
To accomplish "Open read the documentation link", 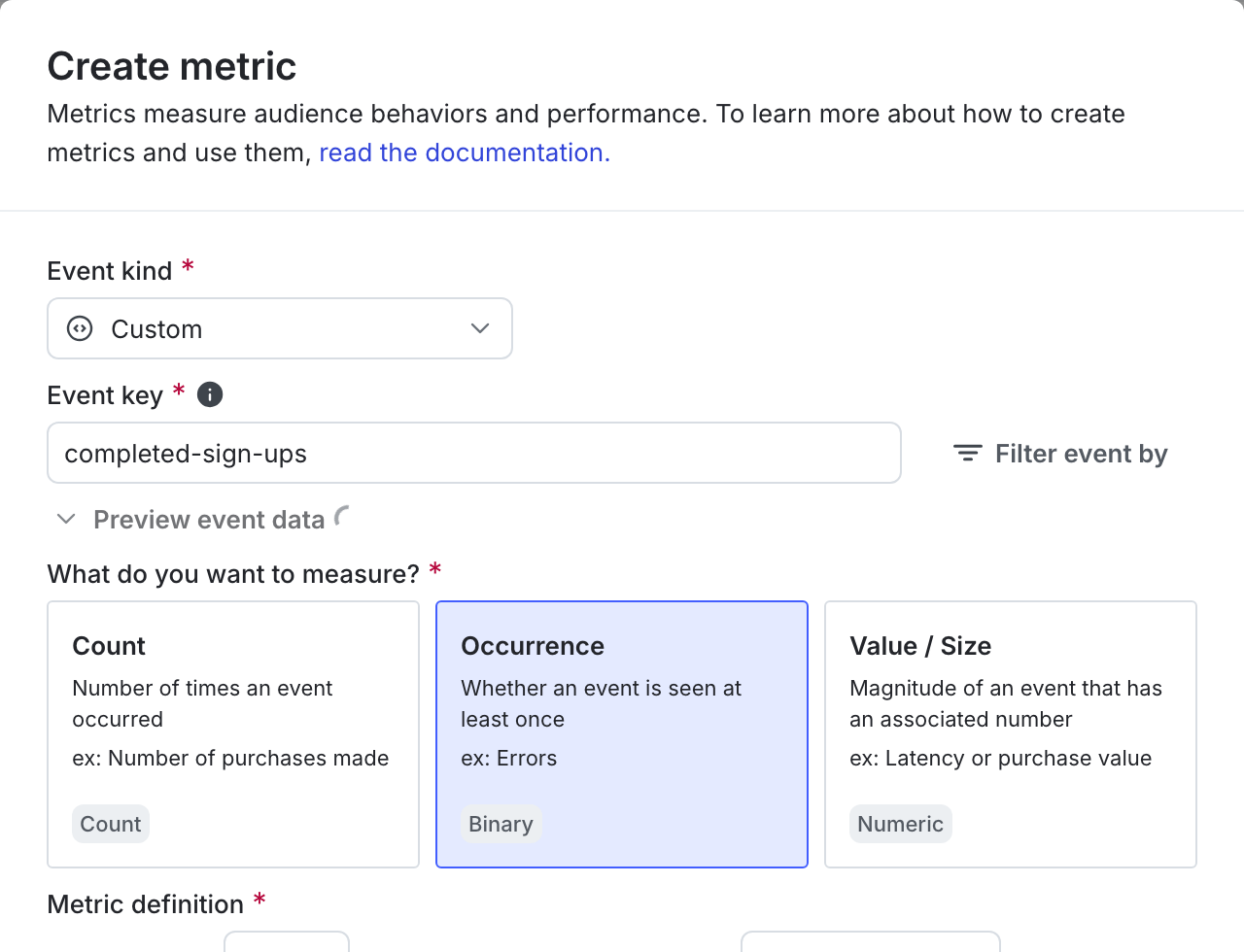I will coord(464,153).
